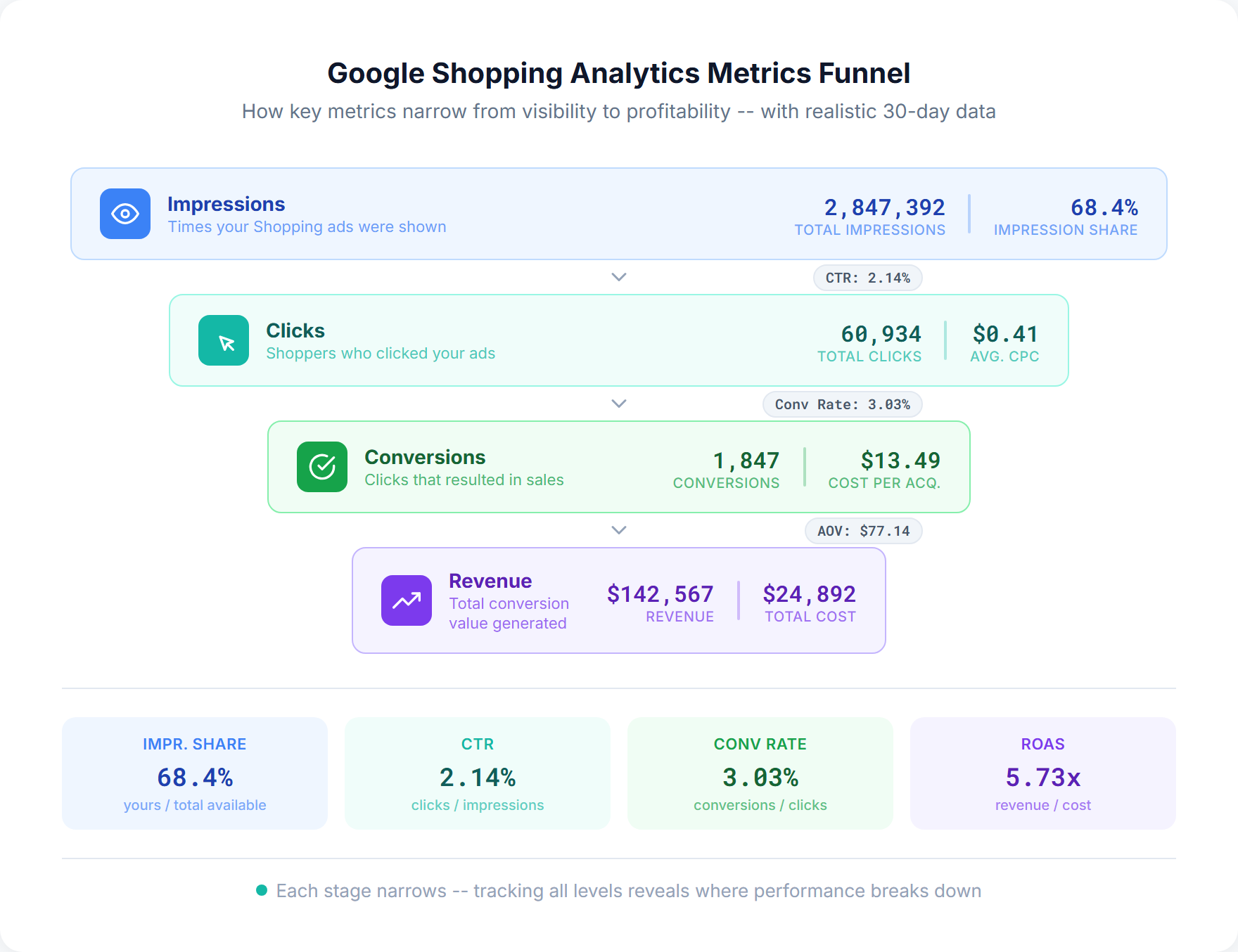Screen dimensions: 1238x952
Task: Select the cursor icon on the Clicks stage
Action: (224, 340)
